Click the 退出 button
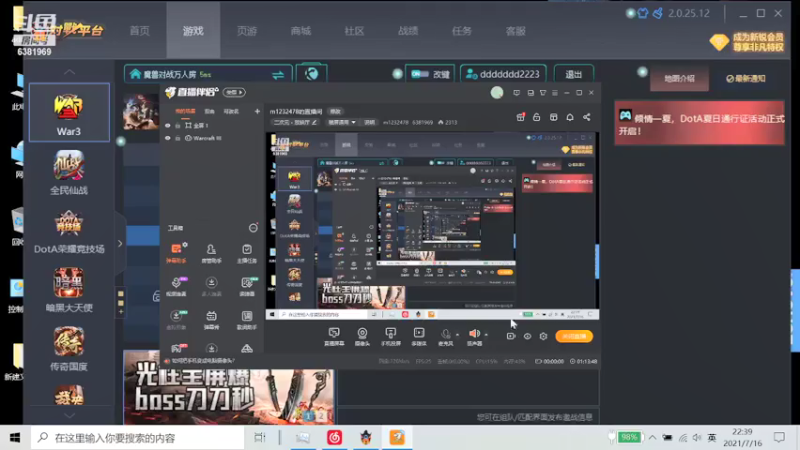This screenshot has height=450, width=800. pyautogui.click(x=573, y=74)
